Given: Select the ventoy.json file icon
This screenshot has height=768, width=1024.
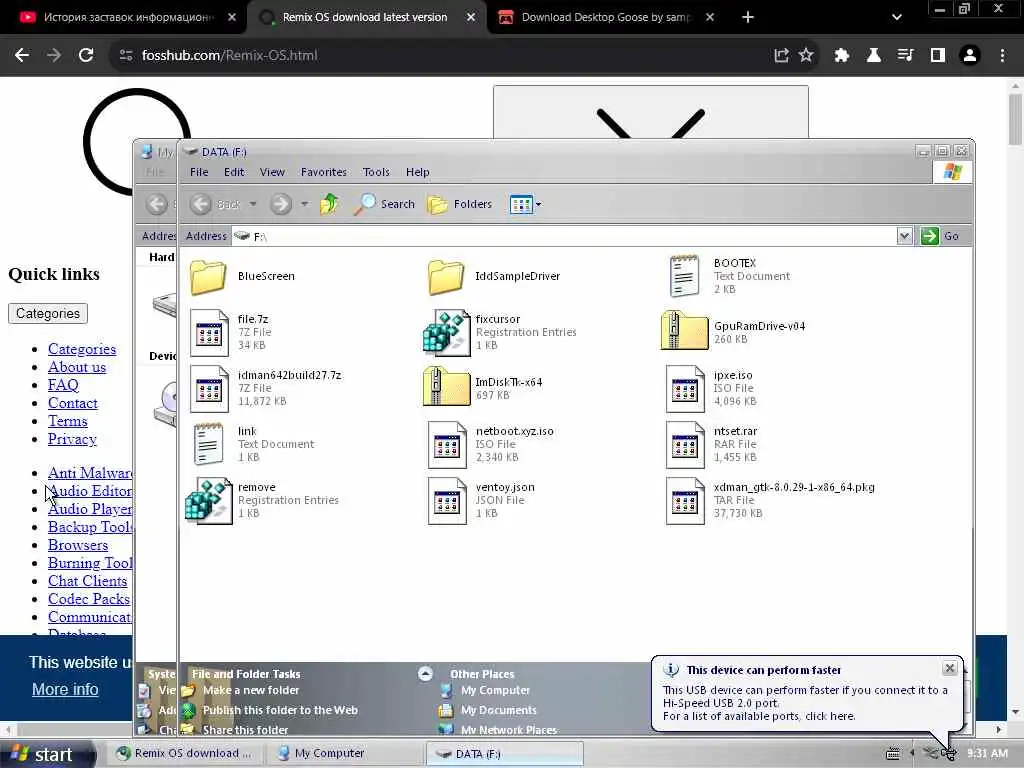Looking at the screenshot, I should (447, 501).
